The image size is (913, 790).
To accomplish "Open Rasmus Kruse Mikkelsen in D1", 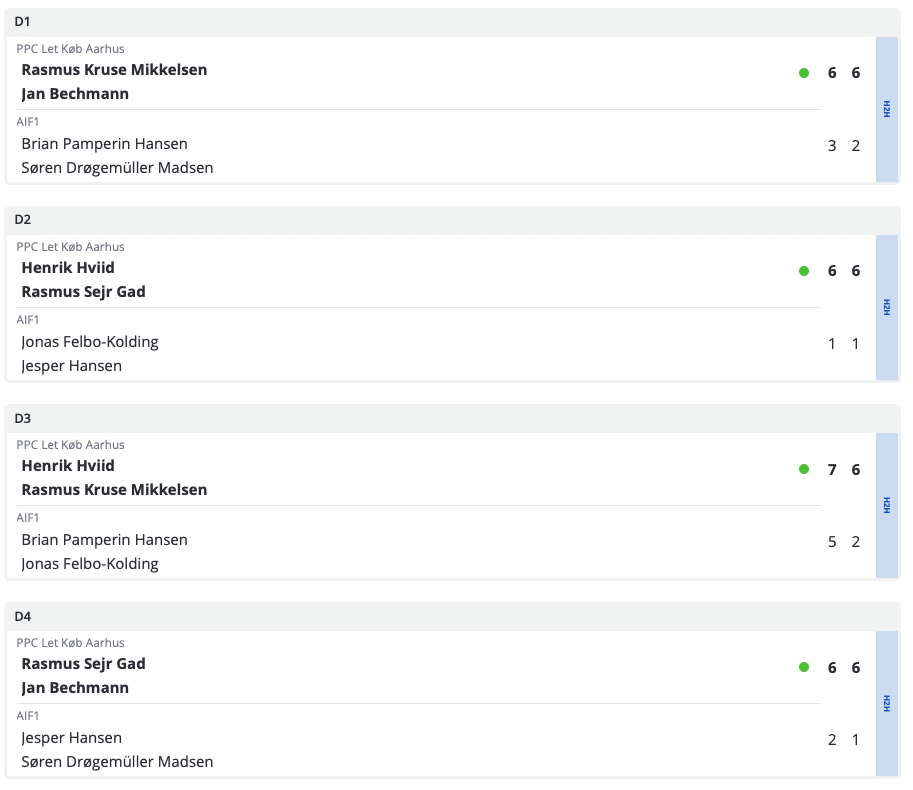I will 114,70.
